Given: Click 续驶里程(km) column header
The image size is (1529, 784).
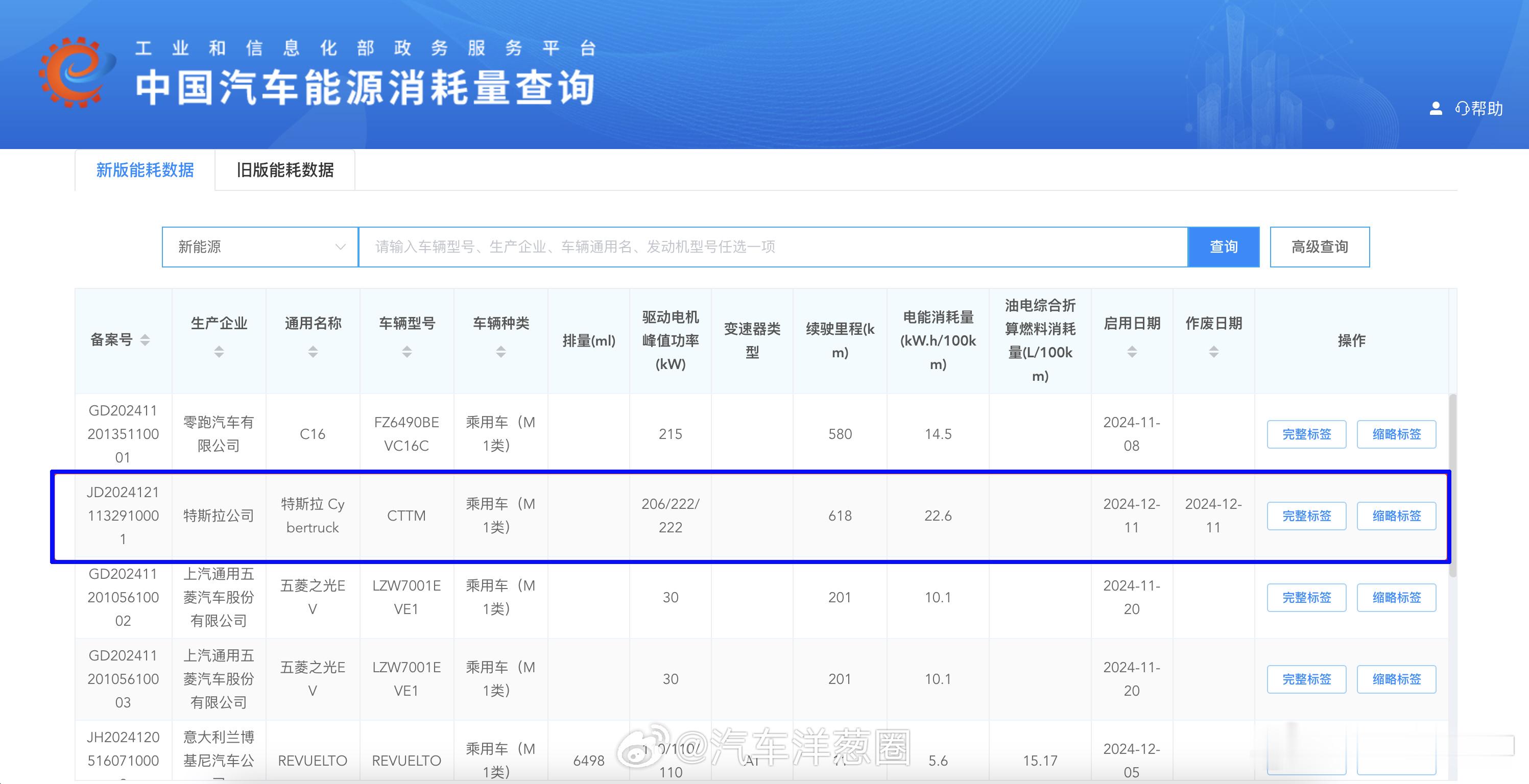Looking at the screenshot, I should [x=840, y=340].
